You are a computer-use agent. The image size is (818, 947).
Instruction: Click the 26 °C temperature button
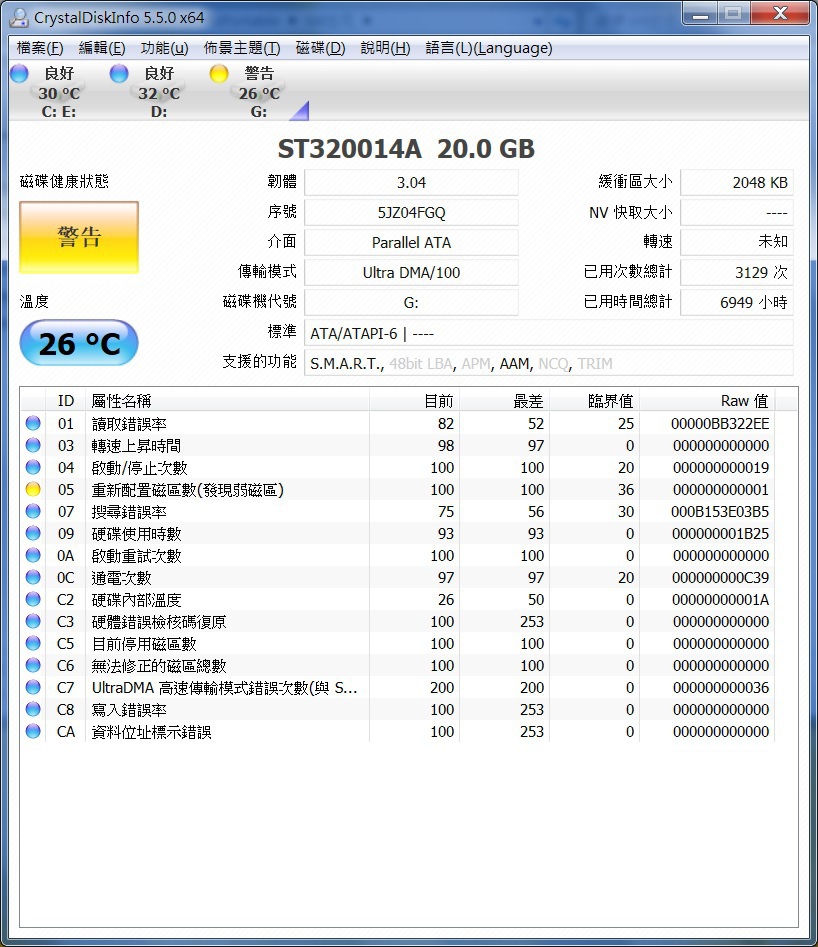(x=79, y=343)
